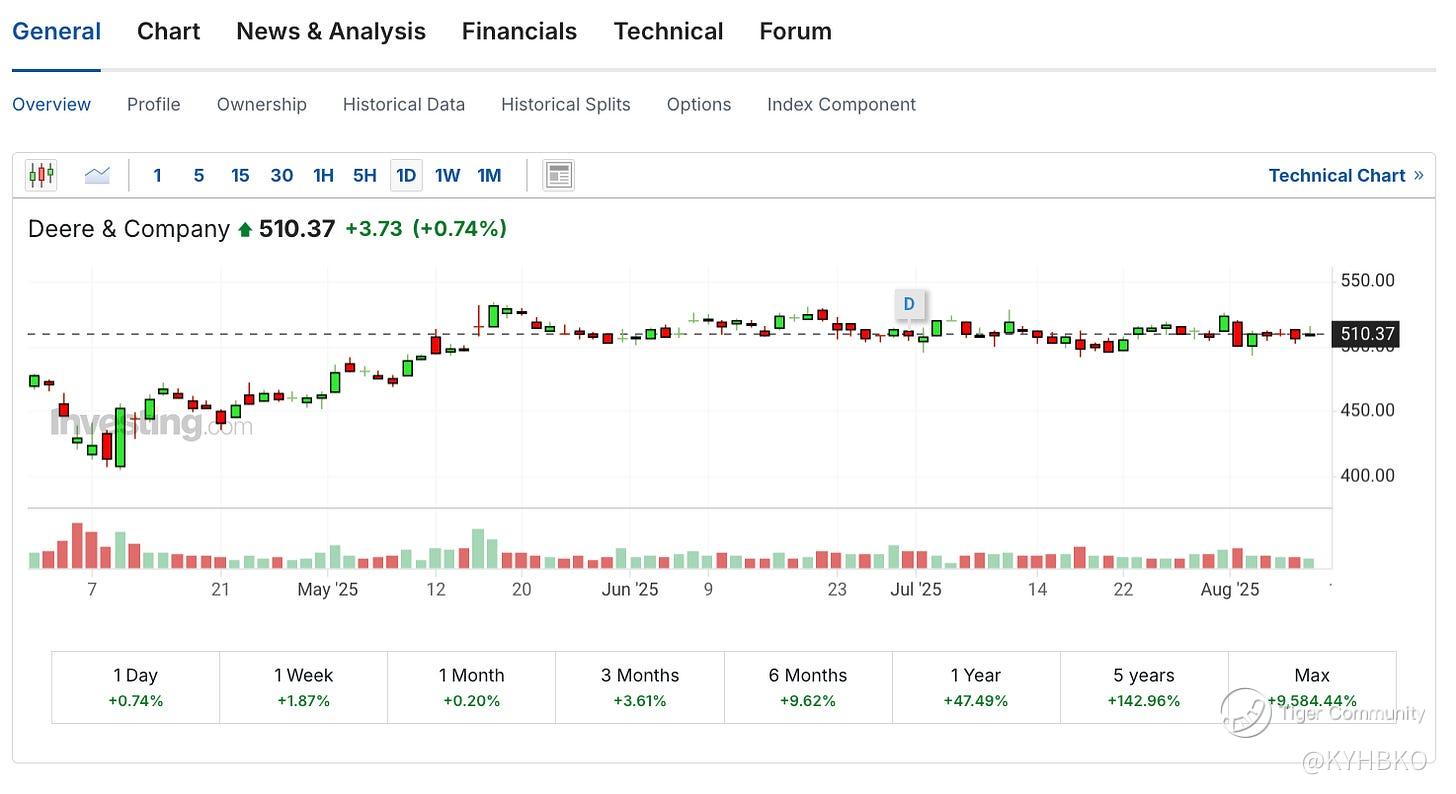
Task: Select the 1 Week performance range
Action: 304,687
